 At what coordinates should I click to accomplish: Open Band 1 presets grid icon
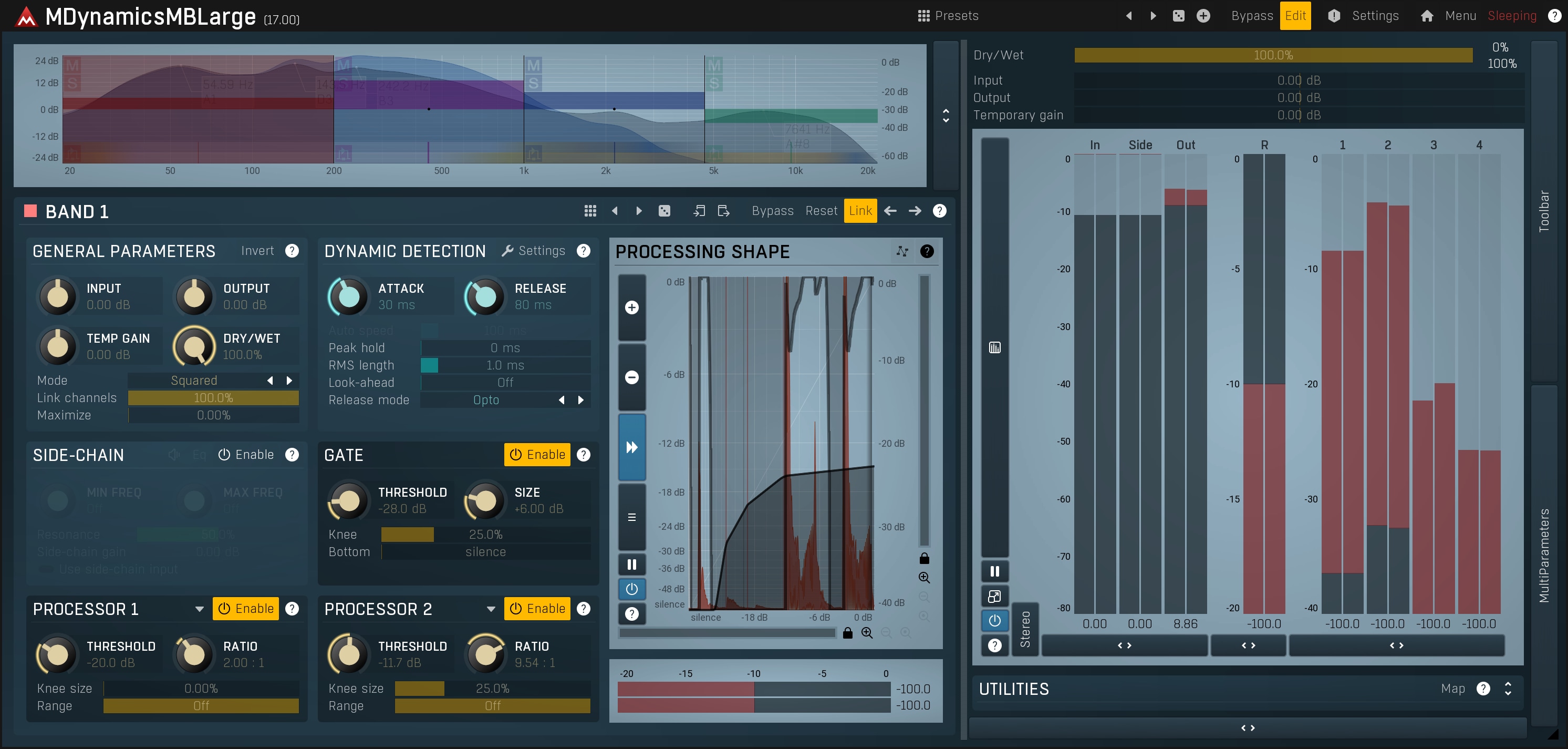[x=590, y=211]
